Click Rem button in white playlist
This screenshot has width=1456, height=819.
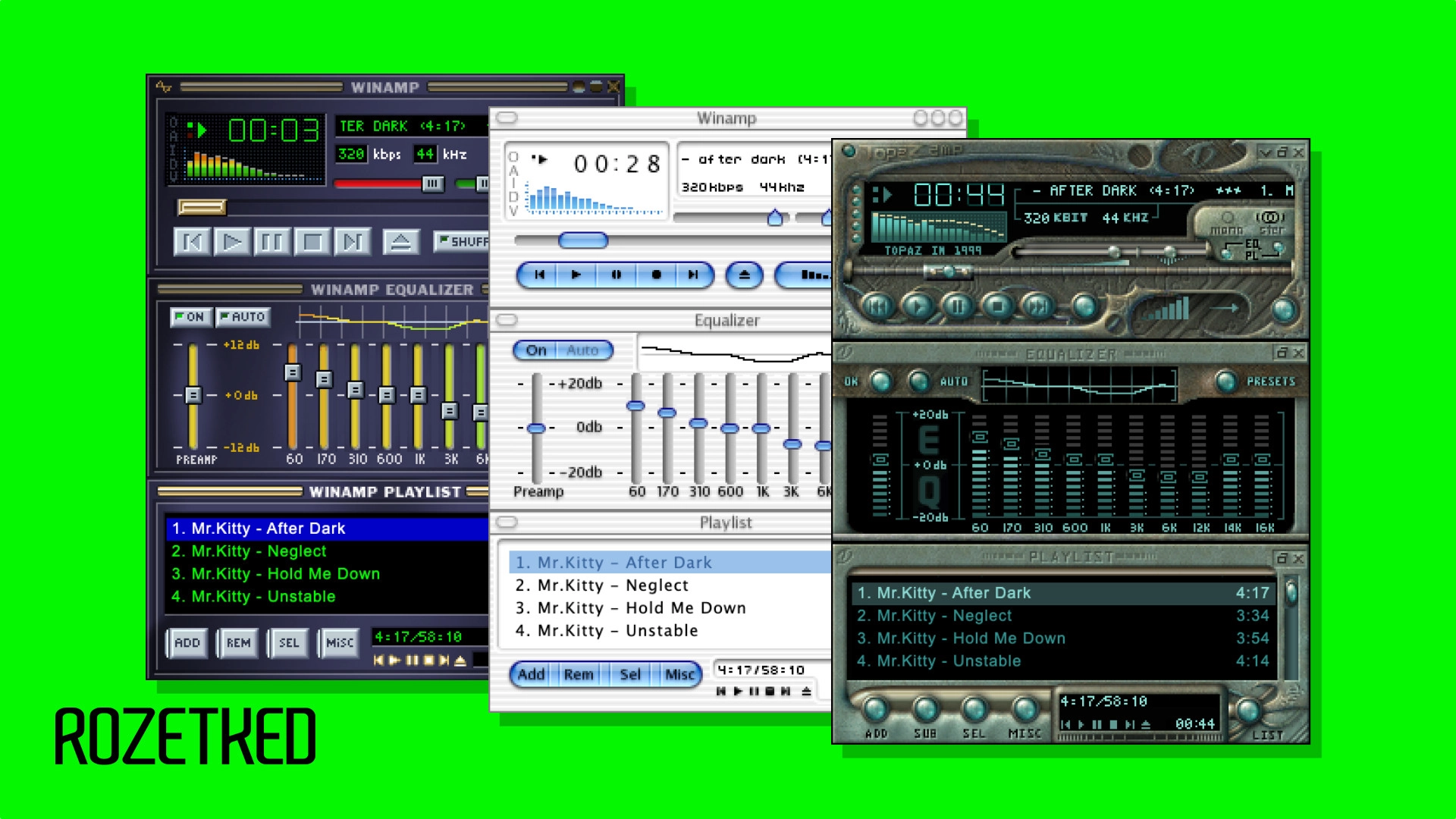click(578, 674)
